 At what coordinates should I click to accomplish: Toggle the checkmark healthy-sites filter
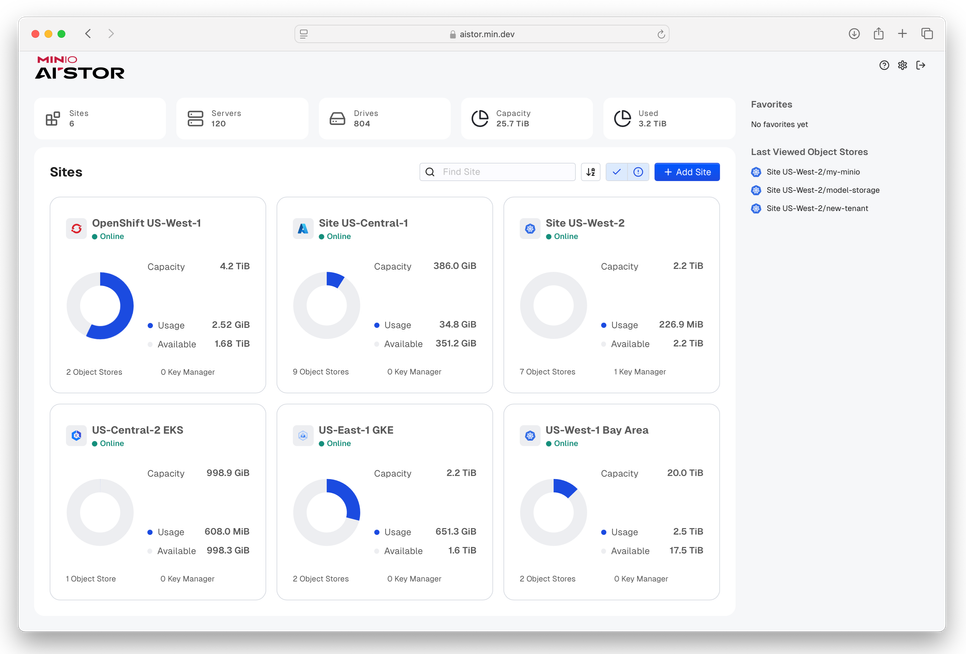pos(617,172)
